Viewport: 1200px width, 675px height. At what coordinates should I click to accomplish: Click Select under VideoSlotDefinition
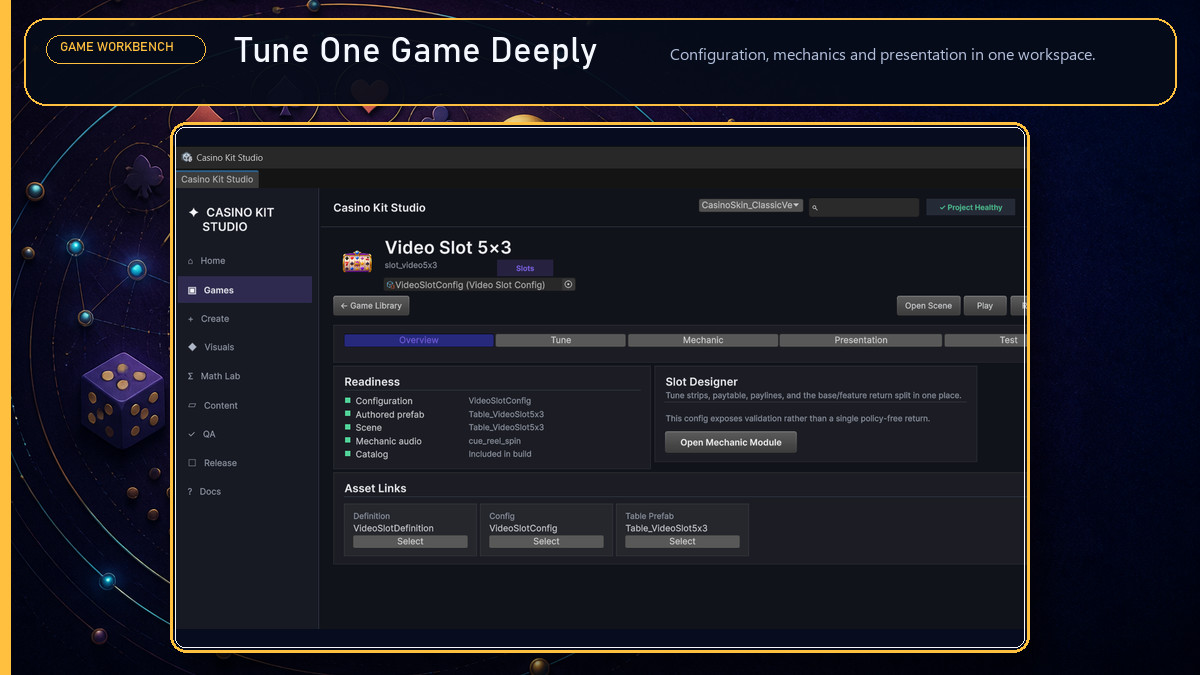click(410, 541)
